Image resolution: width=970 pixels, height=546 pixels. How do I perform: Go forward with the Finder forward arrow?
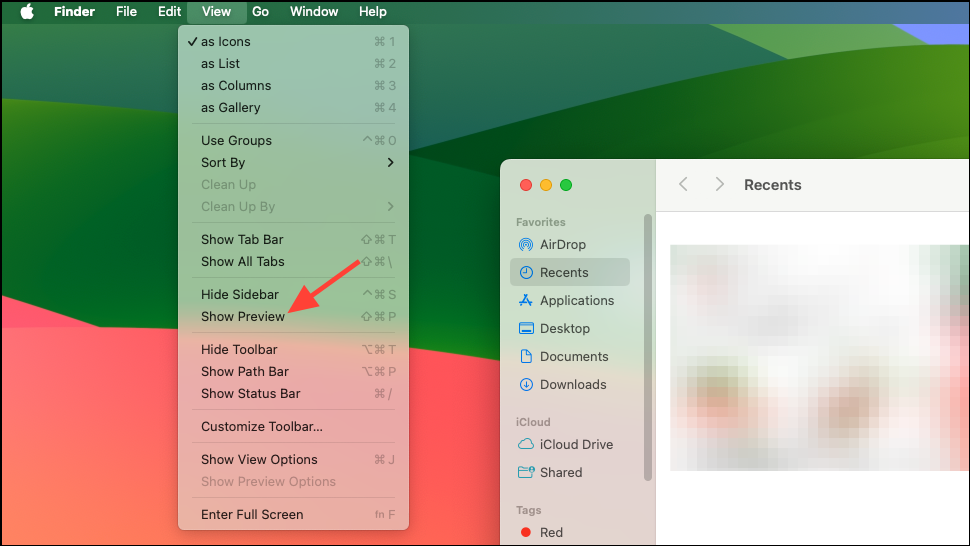point(719,184)
